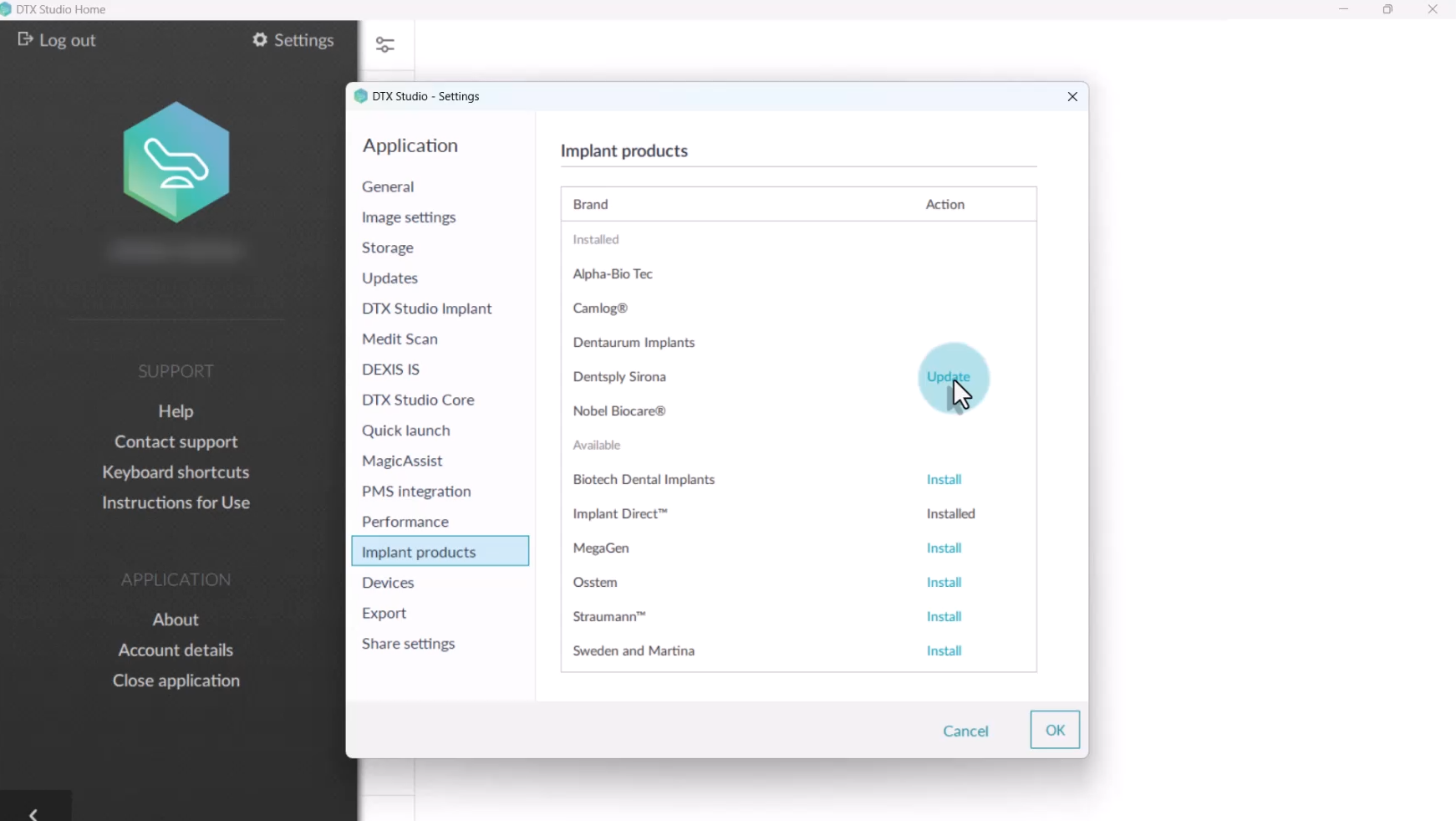
Task: Install the Osstem implant library
Action: click(944, 583)
